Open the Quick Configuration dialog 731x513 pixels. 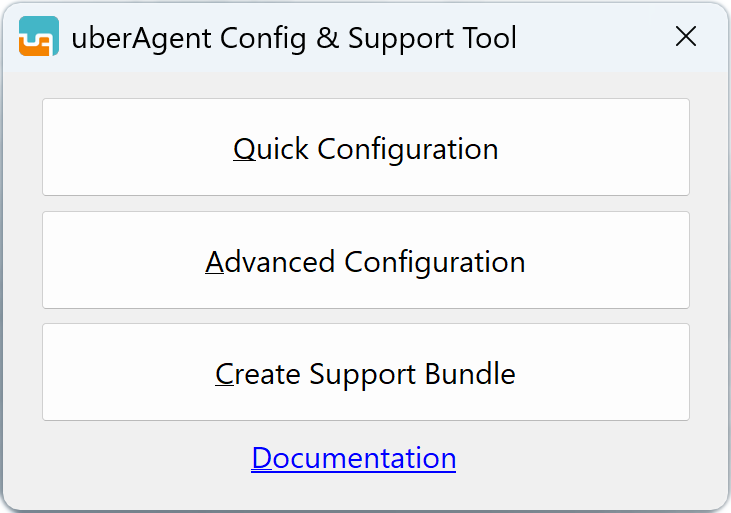365,148
